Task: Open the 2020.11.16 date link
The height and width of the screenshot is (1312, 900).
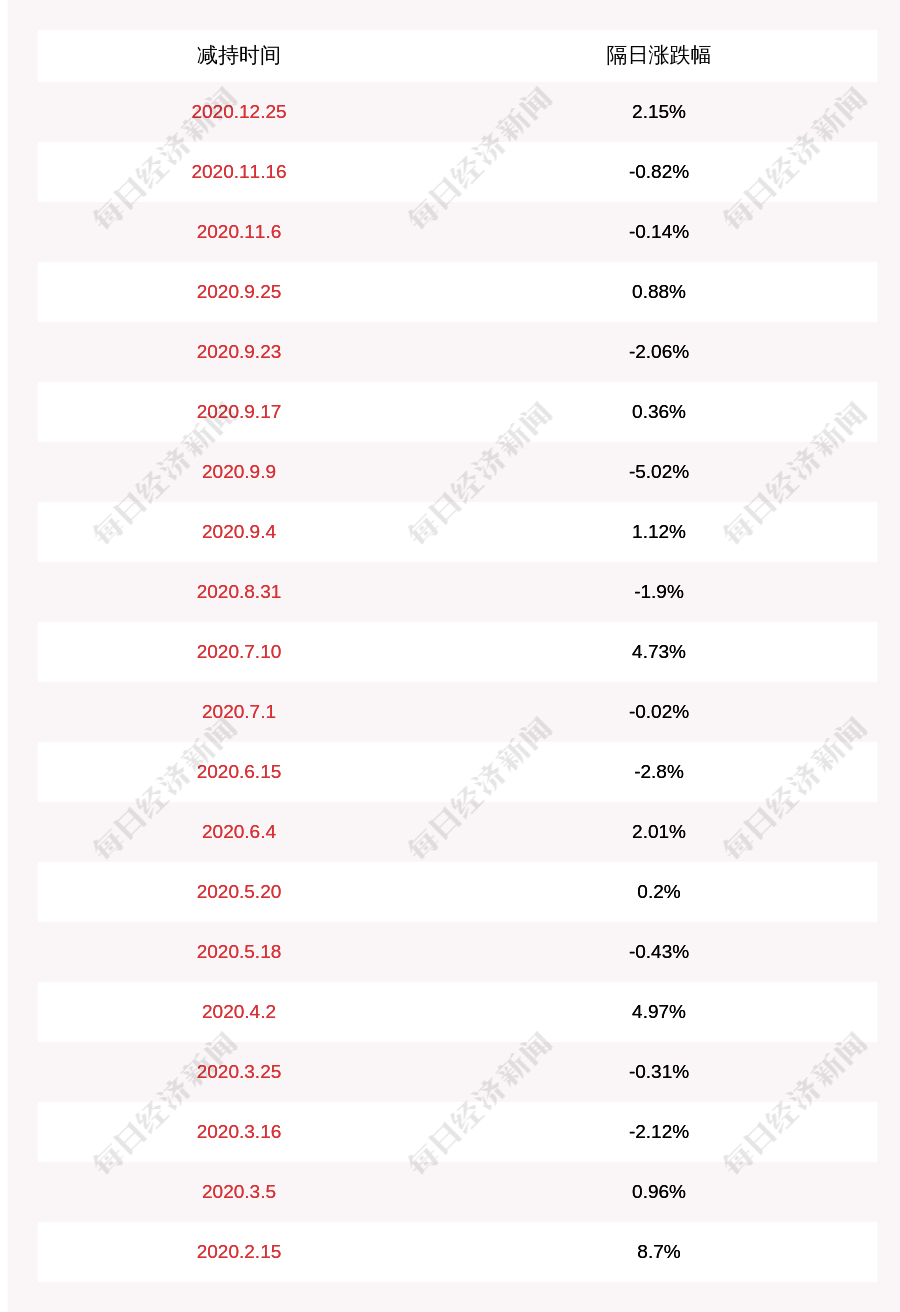Action: pyautogui.click(x=239, y=171)
